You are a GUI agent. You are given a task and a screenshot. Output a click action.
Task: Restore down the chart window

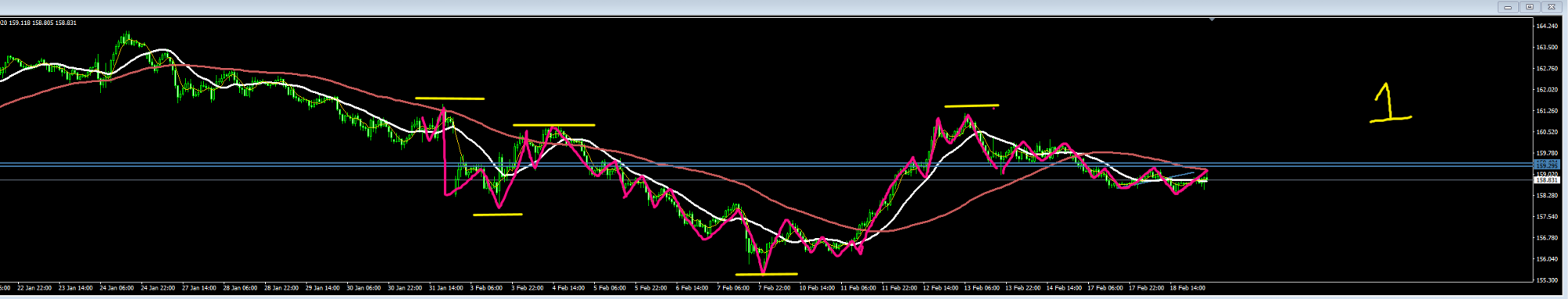[x=1529, y=7]
